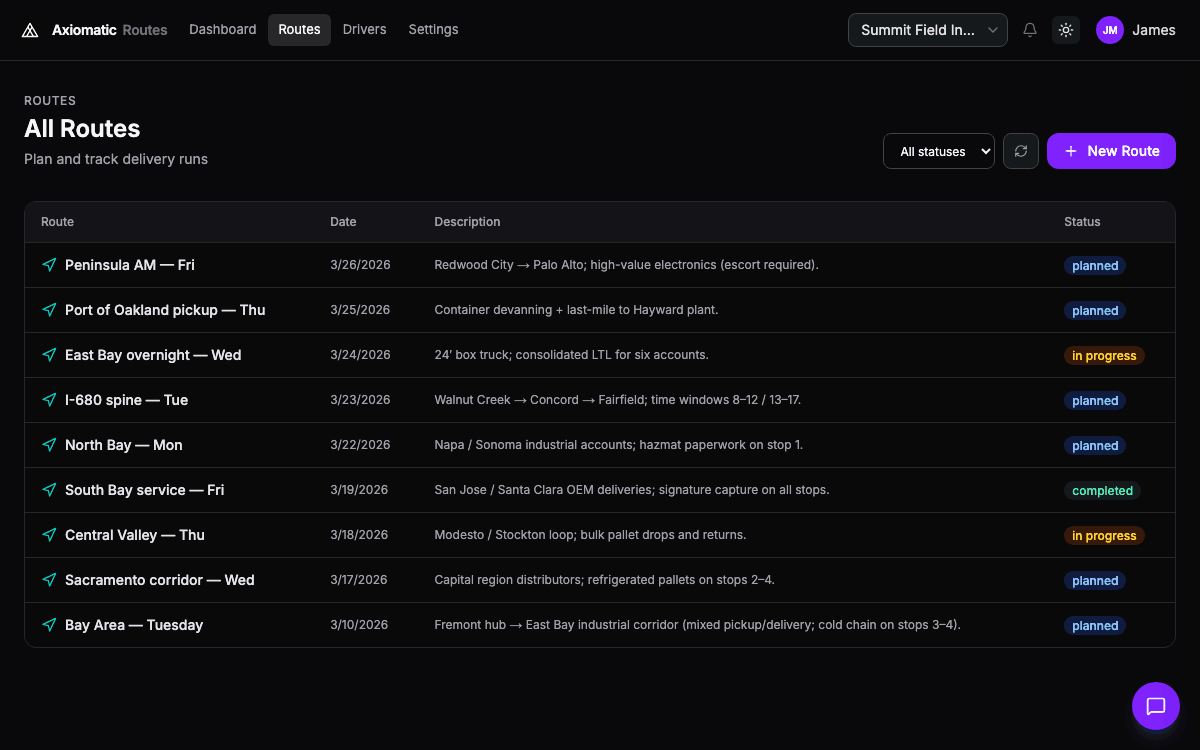Click the route icon beside Central Valley — Thu
Screen dimensions: 1200x750
point(49,535)
